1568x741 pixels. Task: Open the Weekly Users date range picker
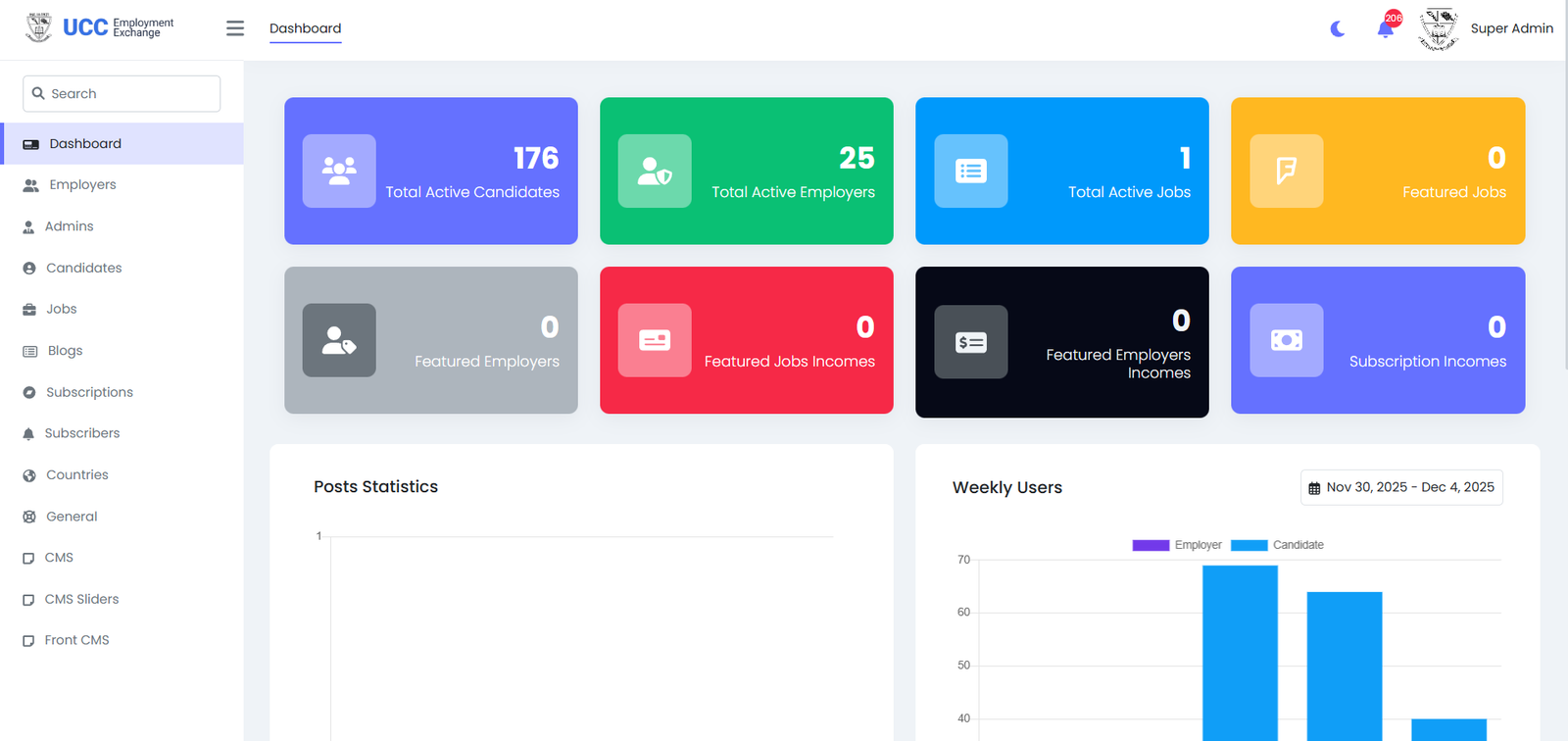pos(1401,487)
